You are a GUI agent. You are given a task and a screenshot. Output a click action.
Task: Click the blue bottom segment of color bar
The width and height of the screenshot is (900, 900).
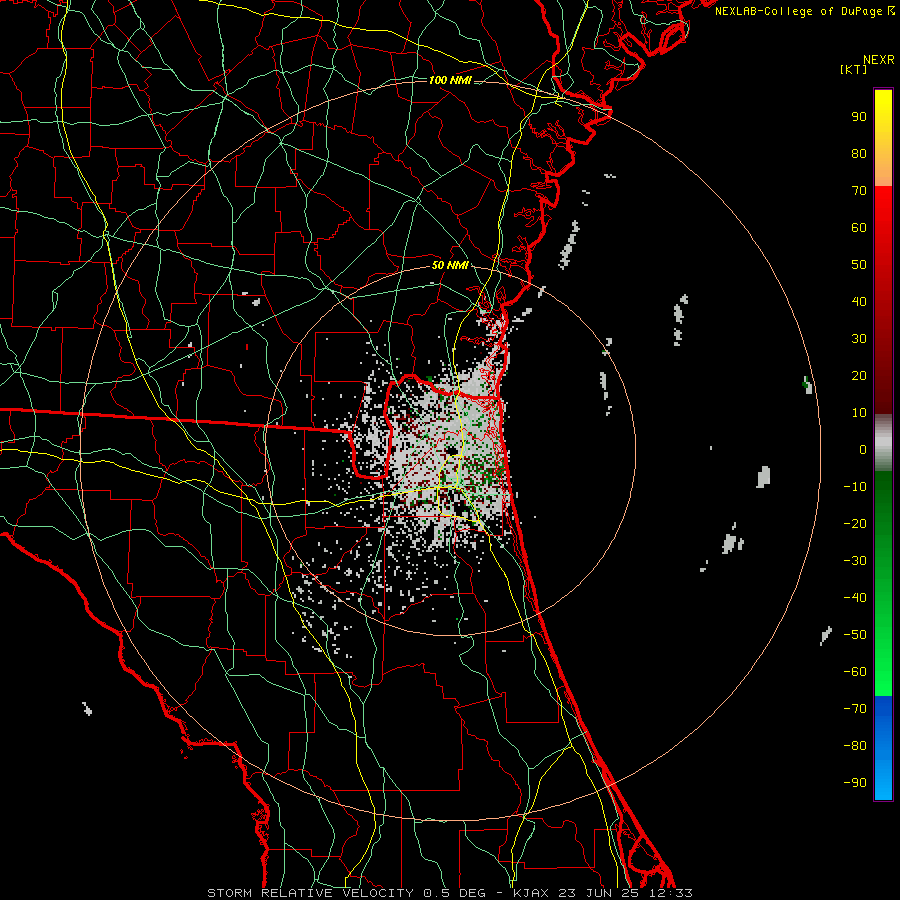pyautogui.click(x=883, y=748)
